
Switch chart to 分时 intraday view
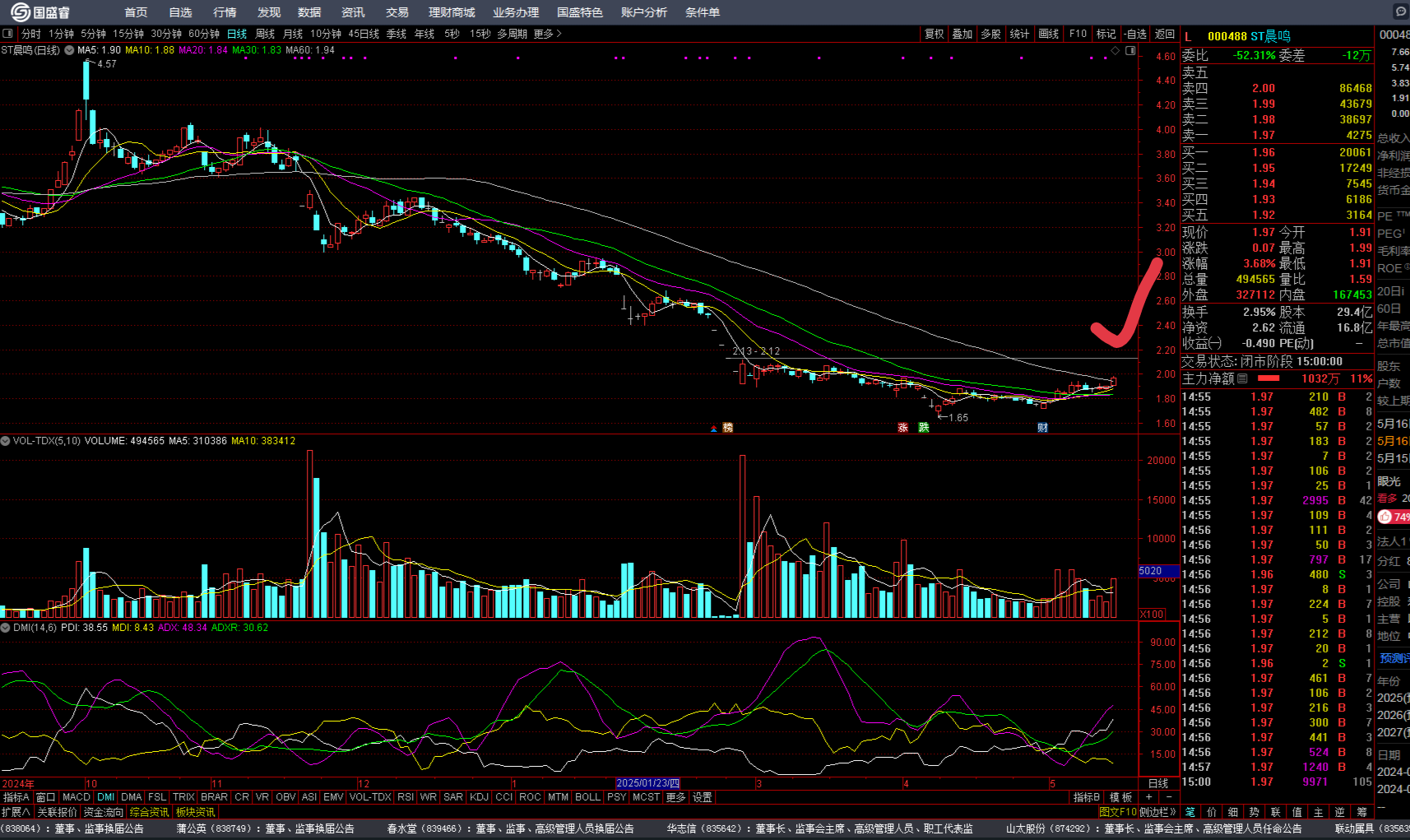[31, 34]
